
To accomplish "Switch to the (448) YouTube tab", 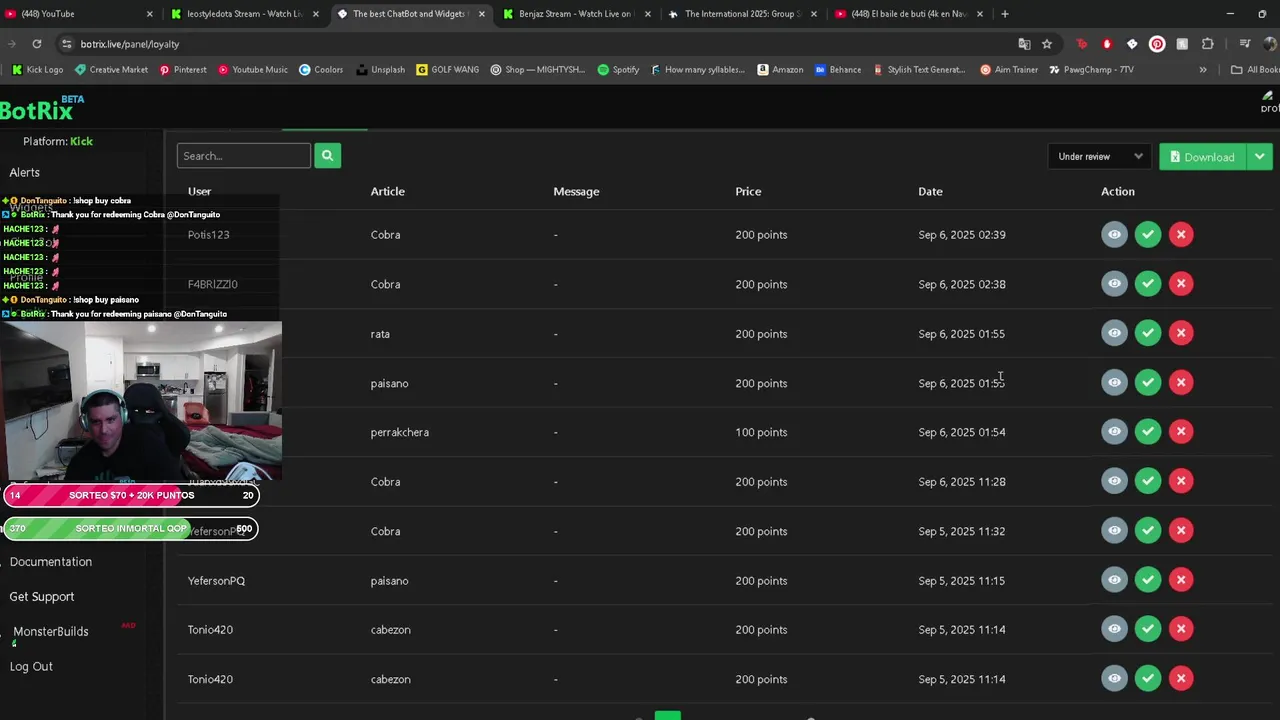I will click(x=80, y=14).
